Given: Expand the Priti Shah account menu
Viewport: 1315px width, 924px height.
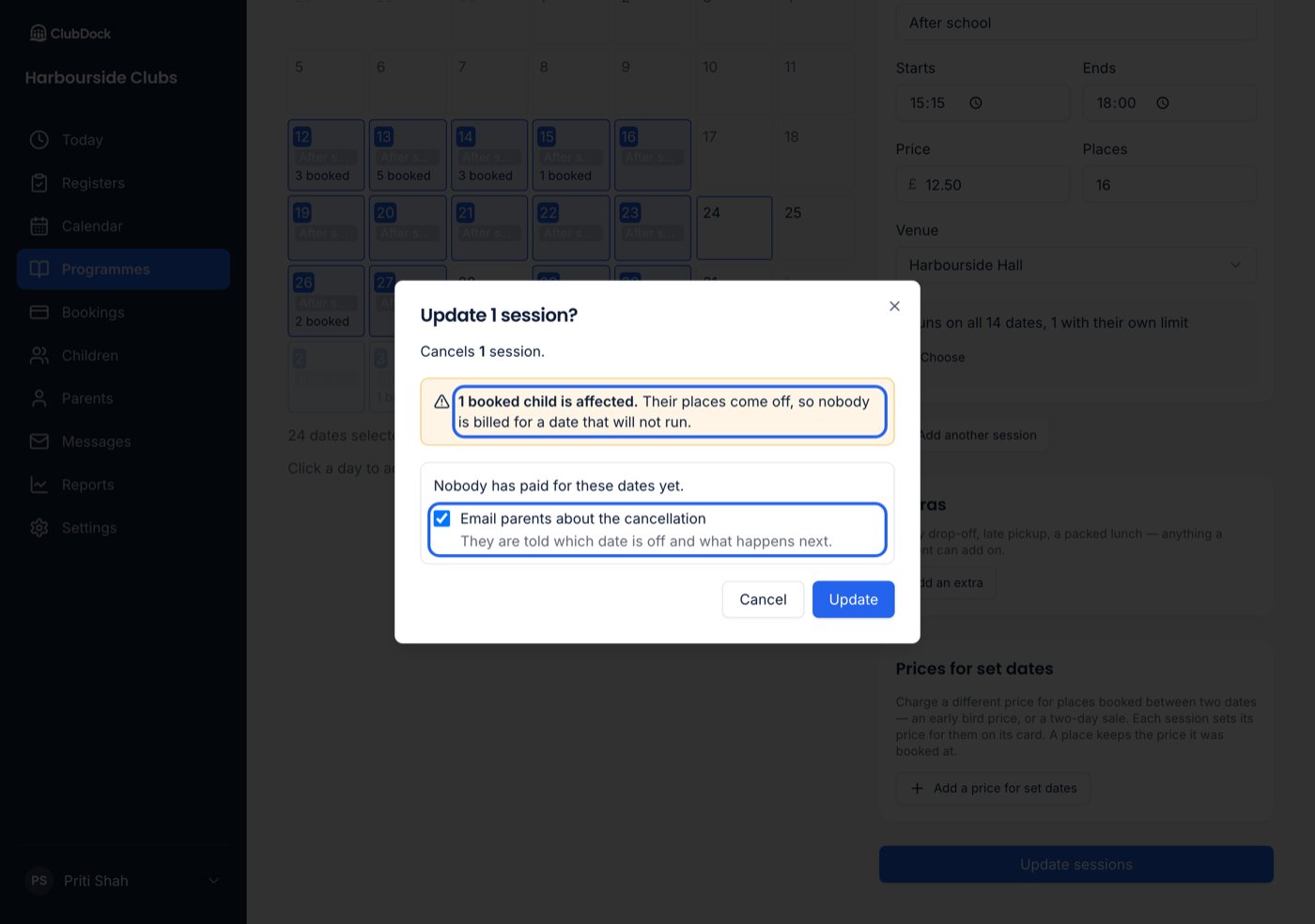Looking at the screenshot, I should click(x=123, y=881).
